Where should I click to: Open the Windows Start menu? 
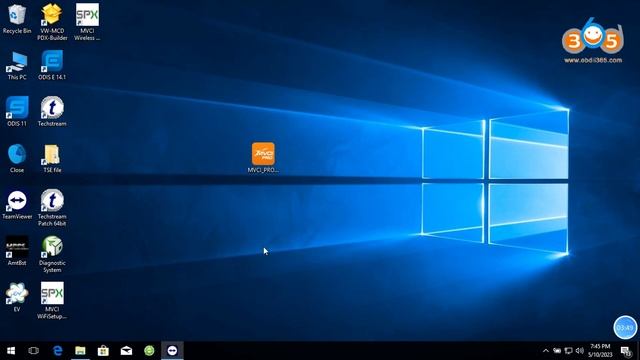[11, 351]
